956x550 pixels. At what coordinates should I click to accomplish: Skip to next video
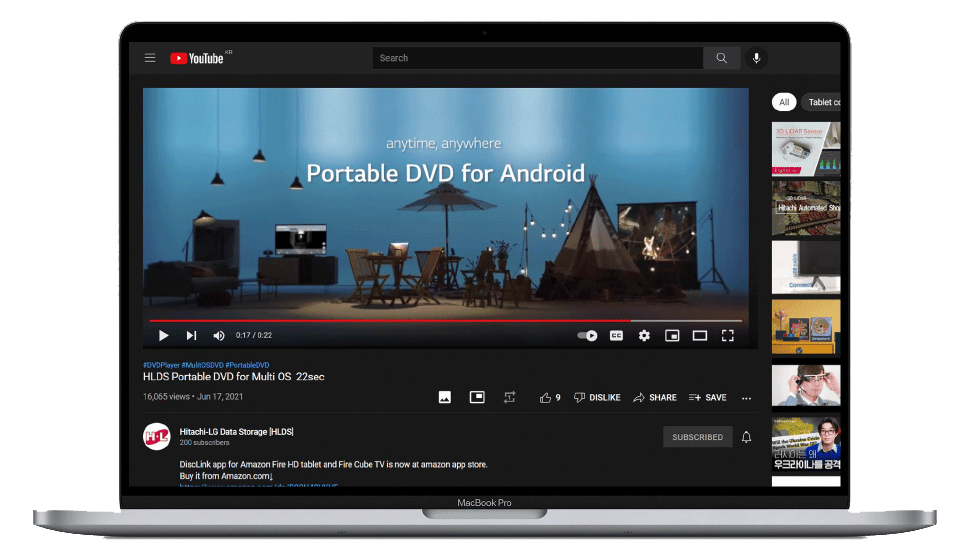pyautogui.click(x=191, y=335)
